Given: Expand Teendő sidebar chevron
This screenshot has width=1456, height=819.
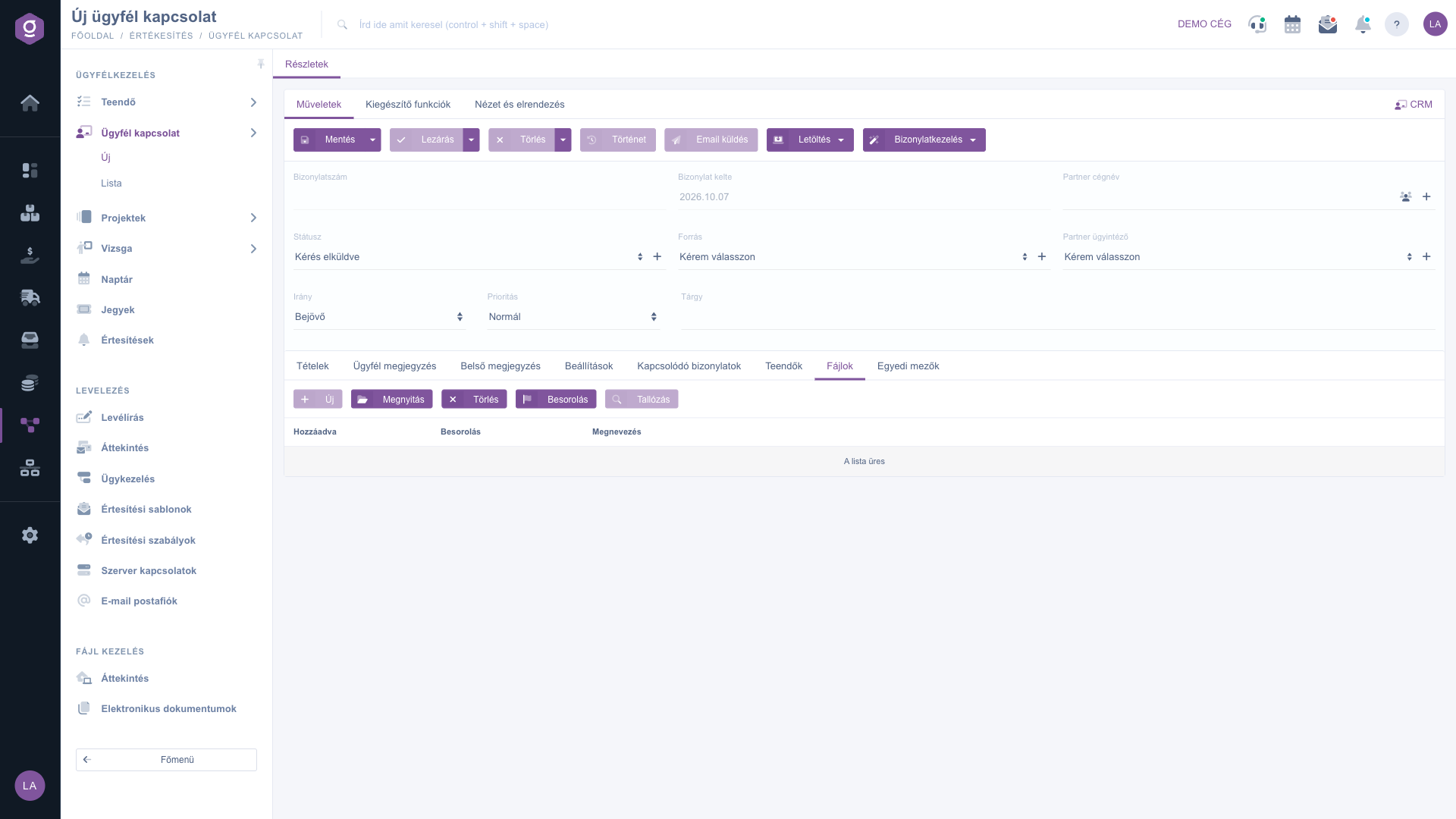Looking at the screenshot, I should (x=253, y=102).
